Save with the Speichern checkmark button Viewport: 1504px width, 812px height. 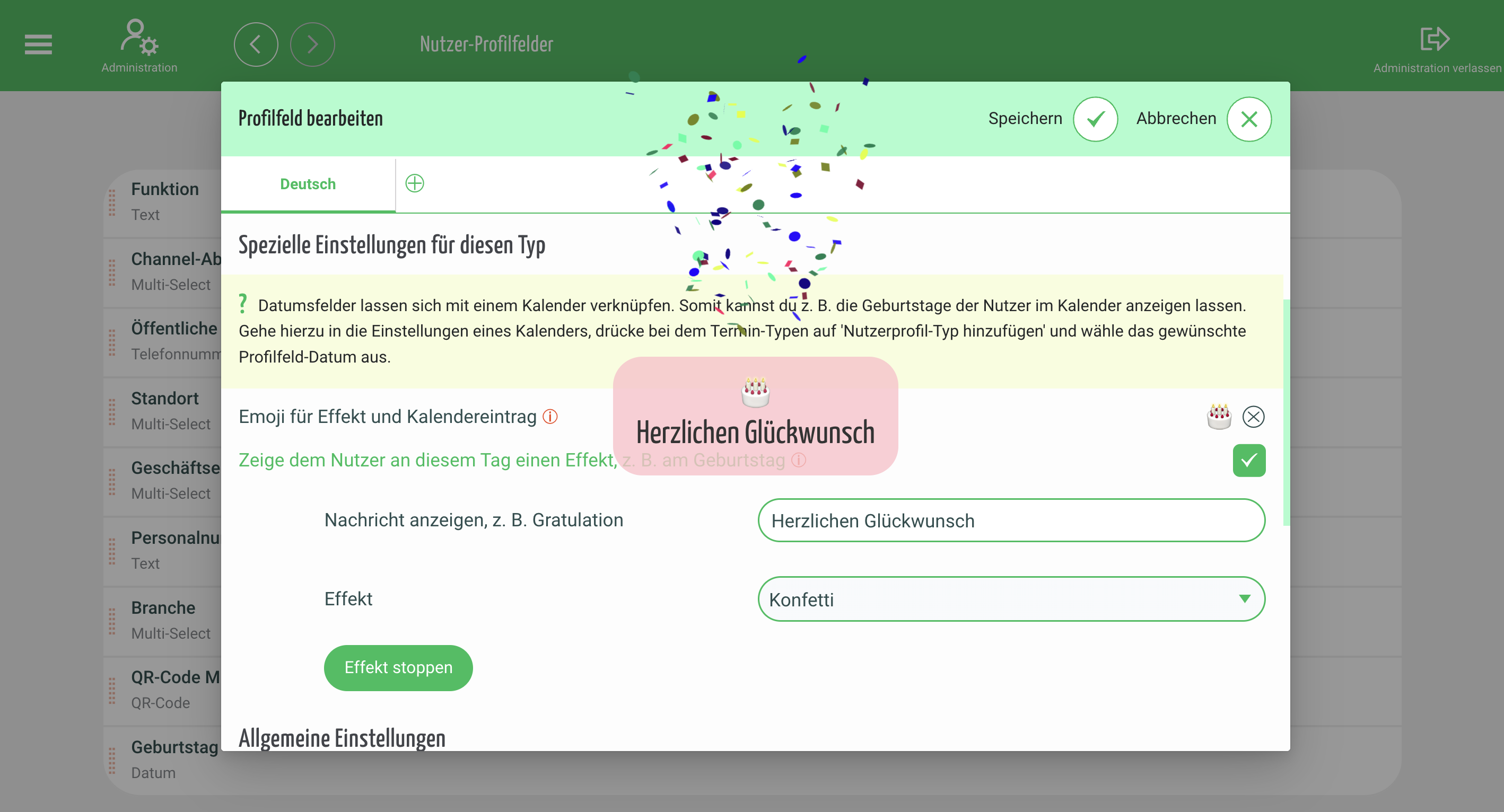click(x=1095, y=119)
